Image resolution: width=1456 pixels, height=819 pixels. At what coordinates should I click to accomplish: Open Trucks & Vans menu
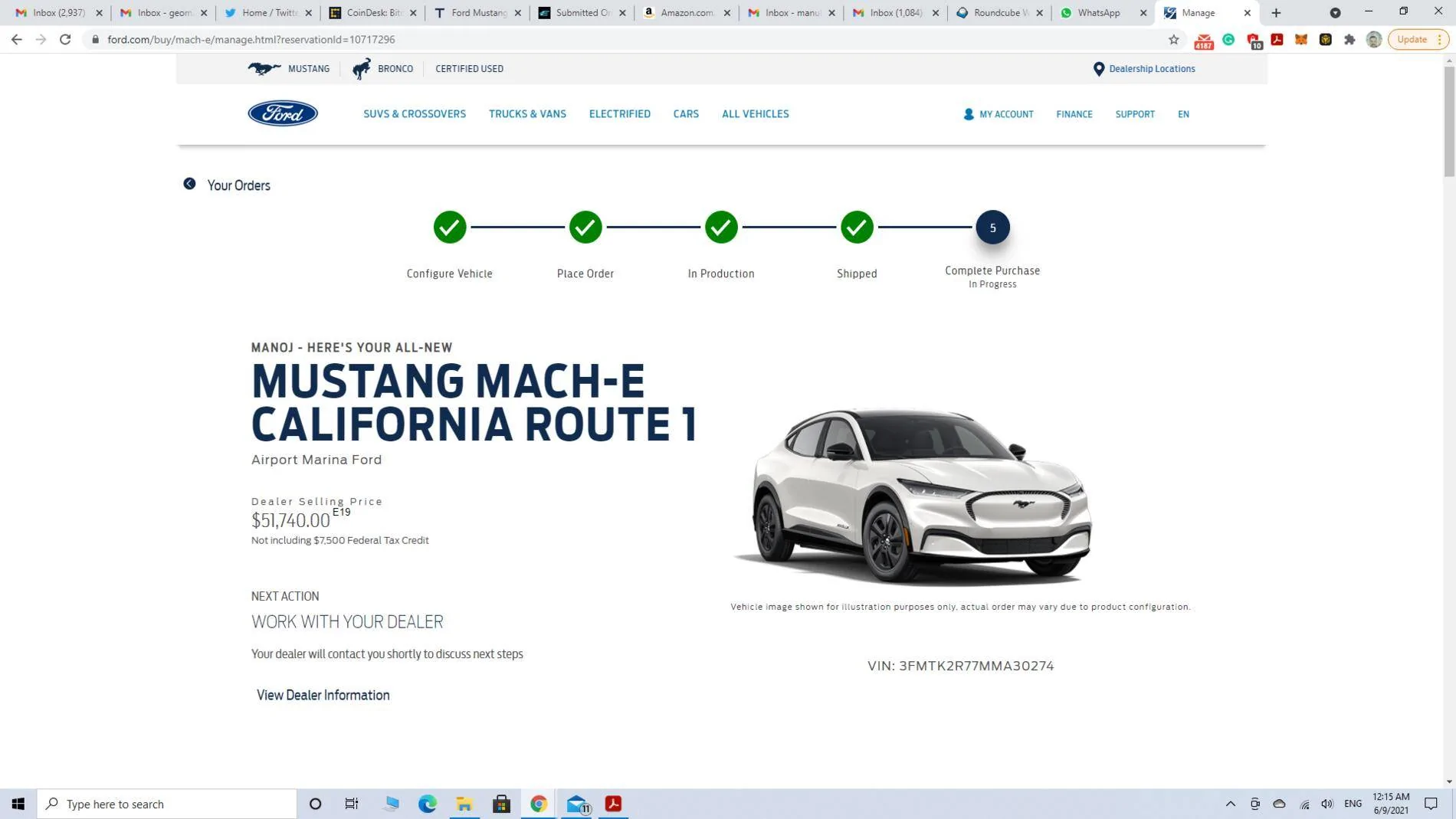[x=527, y=113]
